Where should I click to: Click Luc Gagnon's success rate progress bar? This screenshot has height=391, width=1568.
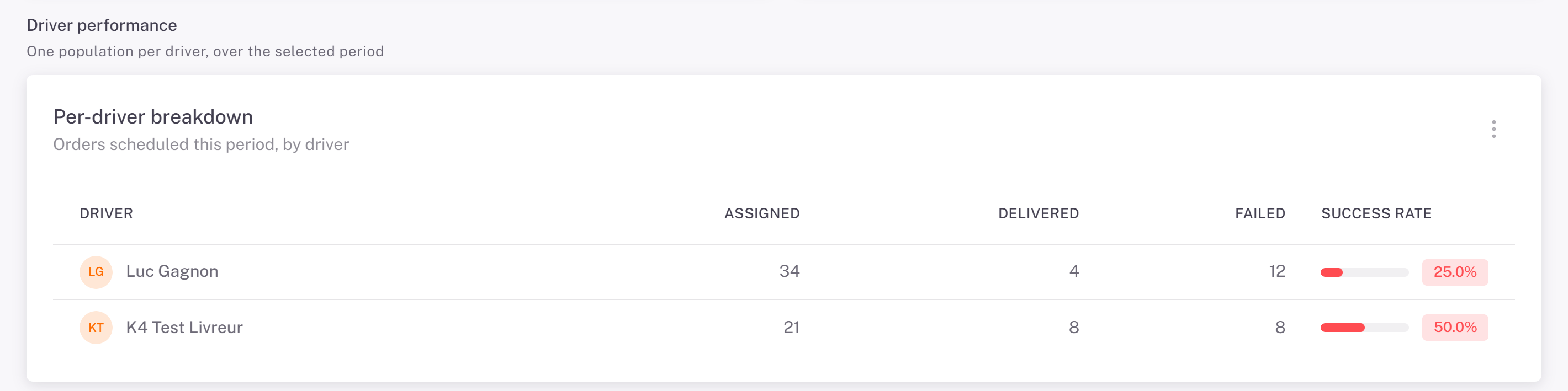[x=1365, y=272]
